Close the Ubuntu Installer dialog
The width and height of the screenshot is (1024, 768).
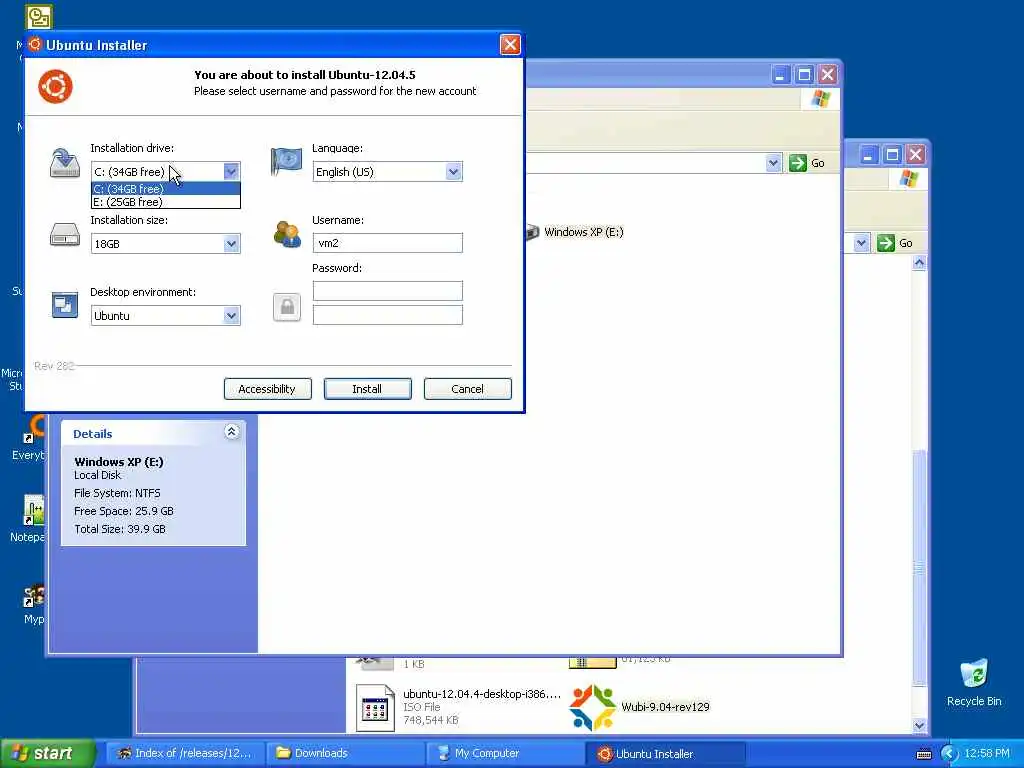coord(510,44)
